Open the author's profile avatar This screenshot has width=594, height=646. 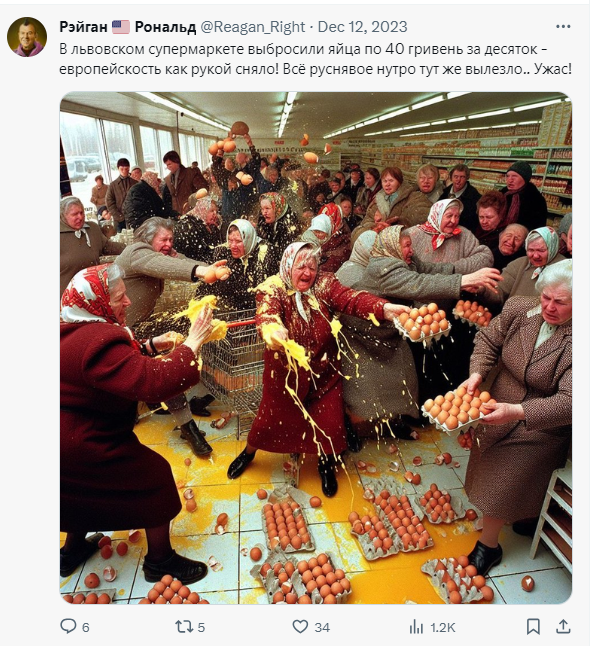pyautogui.click(x=27, y=37)
